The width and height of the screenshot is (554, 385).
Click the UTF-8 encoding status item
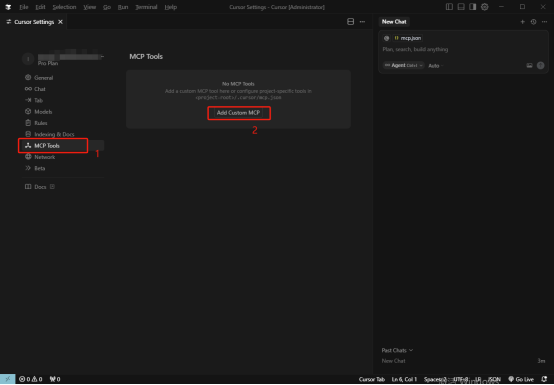tap(461, 379)
